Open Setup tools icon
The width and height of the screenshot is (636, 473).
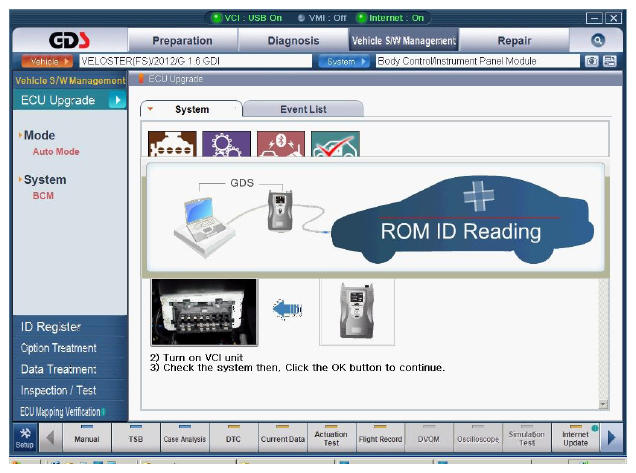[x=25, y=437]
